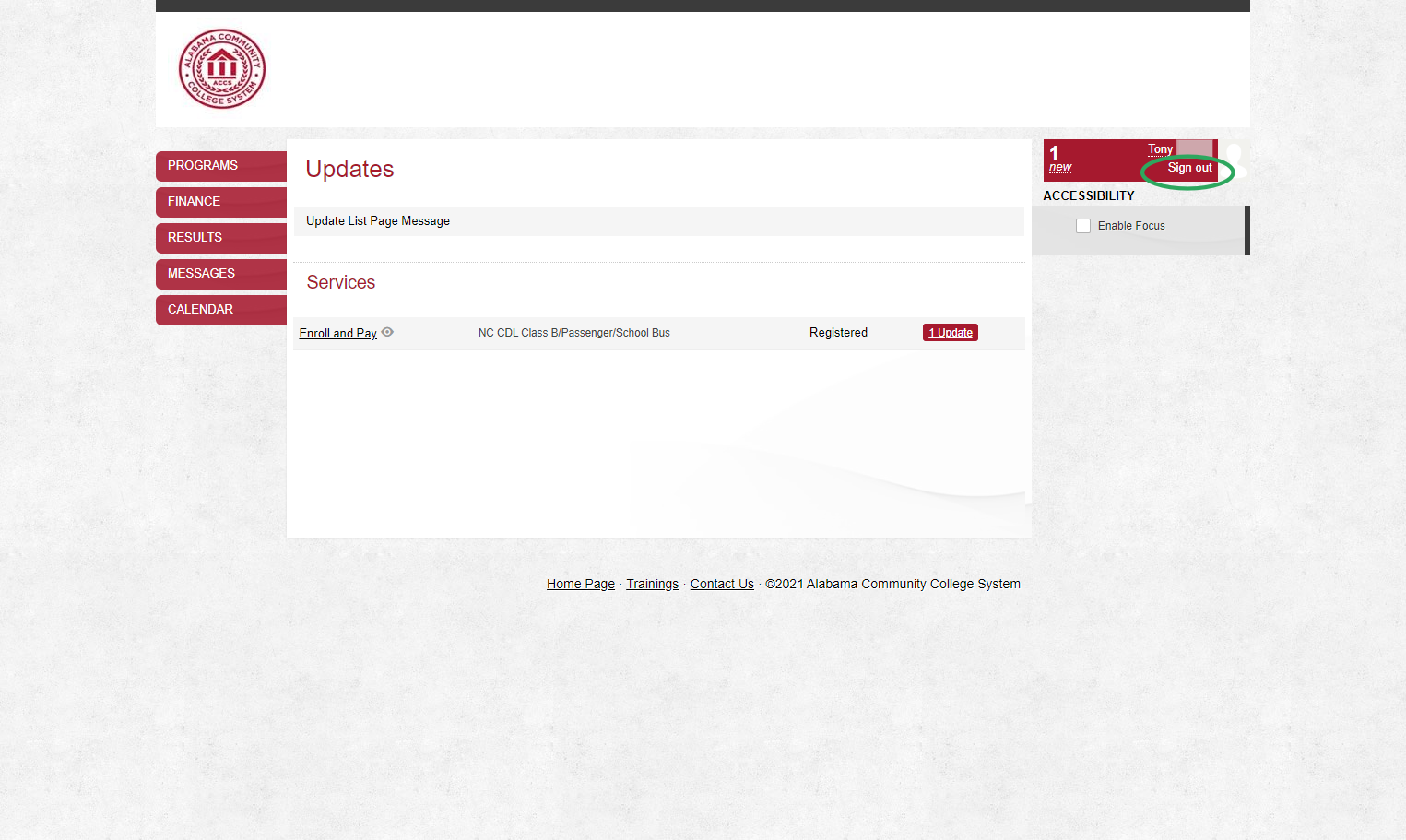The width and height of the screenshot is (1406, 840).
Task: Enable the Focus accessibility checkbox
Action: (1083, 226)
